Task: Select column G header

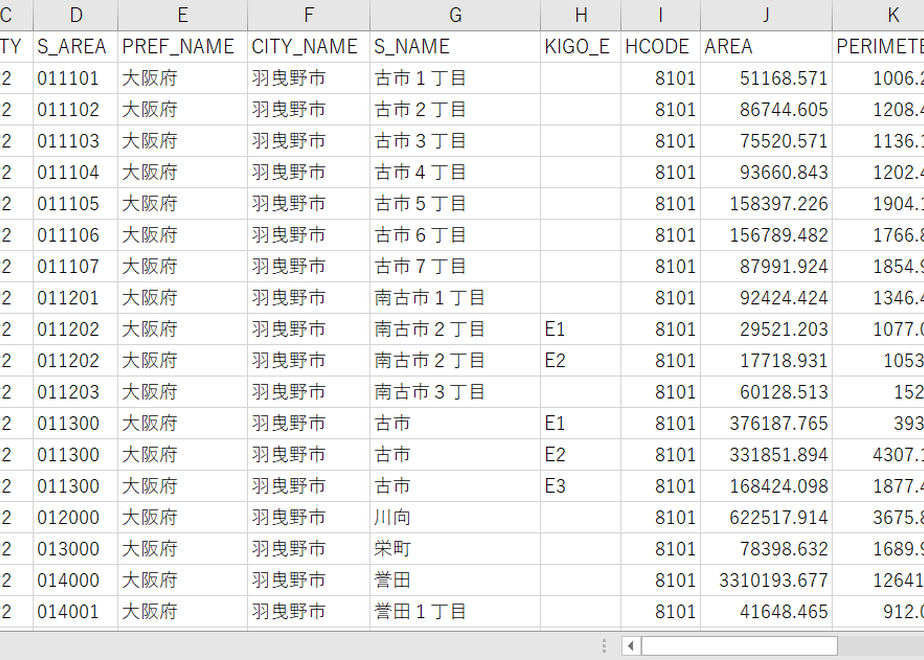Action: tap(455, 15)
